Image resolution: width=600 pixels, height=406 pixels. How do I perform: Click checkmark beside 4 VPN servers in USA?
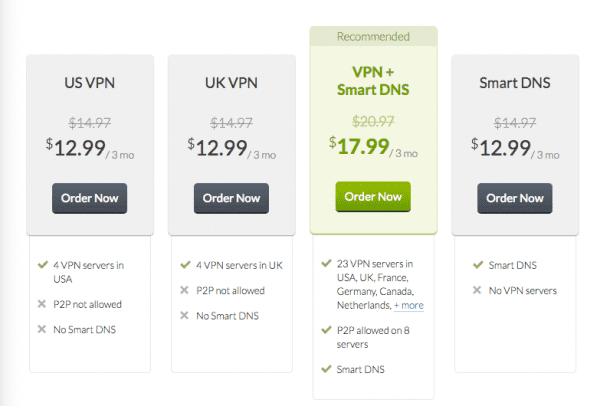[42, 265]
